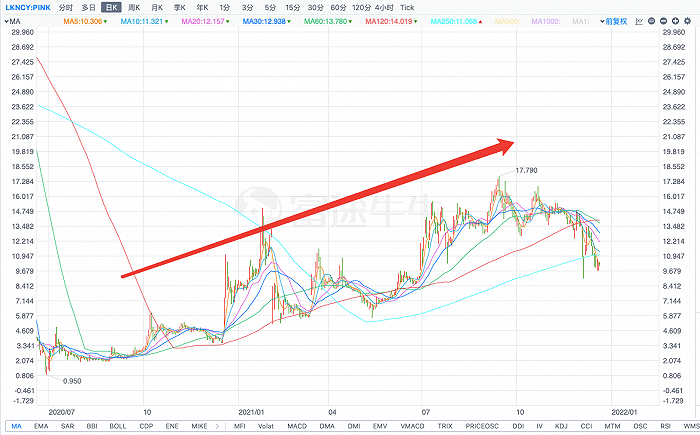Screen dimensions: 700x435
Task: Switch to the 1分 interval
Action: (225, 8)
